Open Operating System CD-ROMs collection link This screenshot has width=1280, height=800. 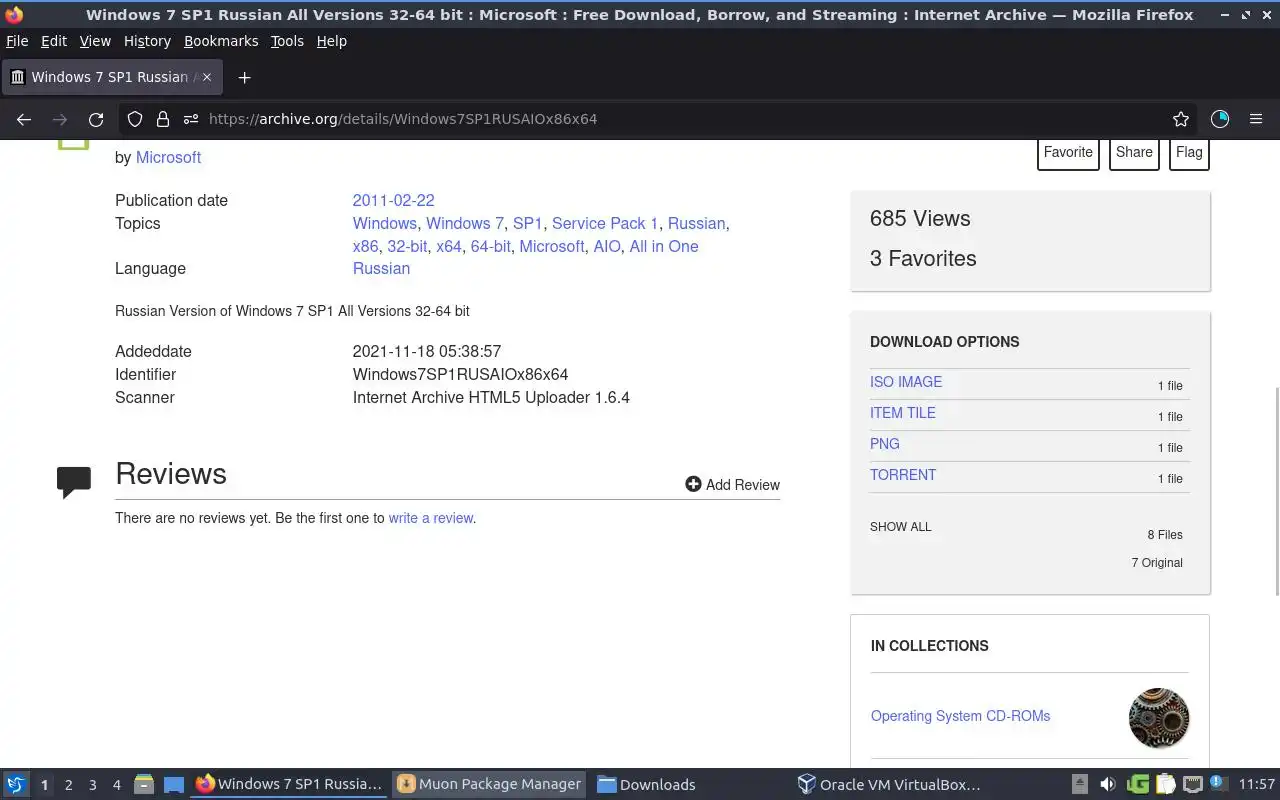coord(960,716)
